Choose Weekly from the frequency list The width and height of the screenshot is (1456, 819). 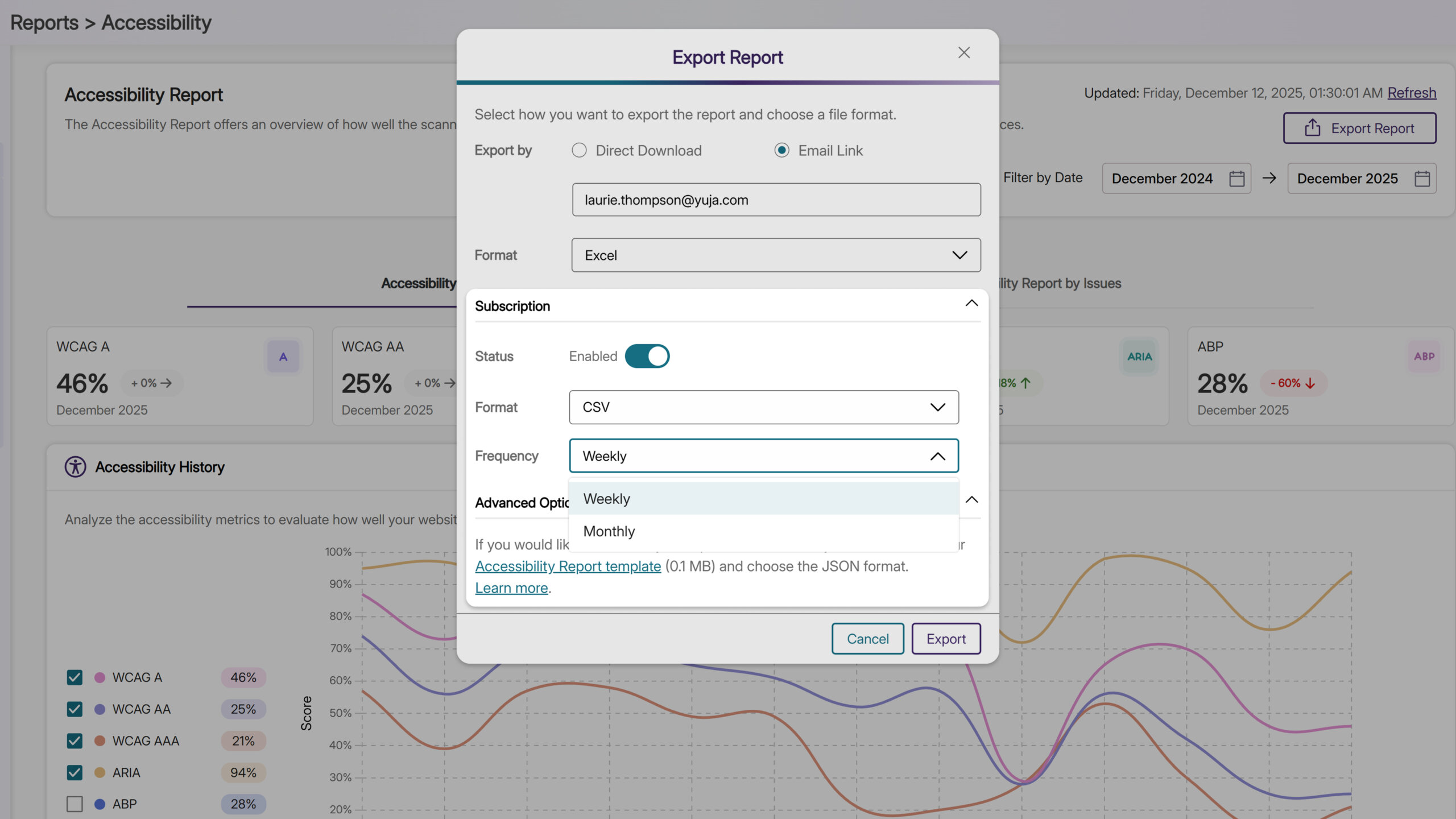[607, 499]
